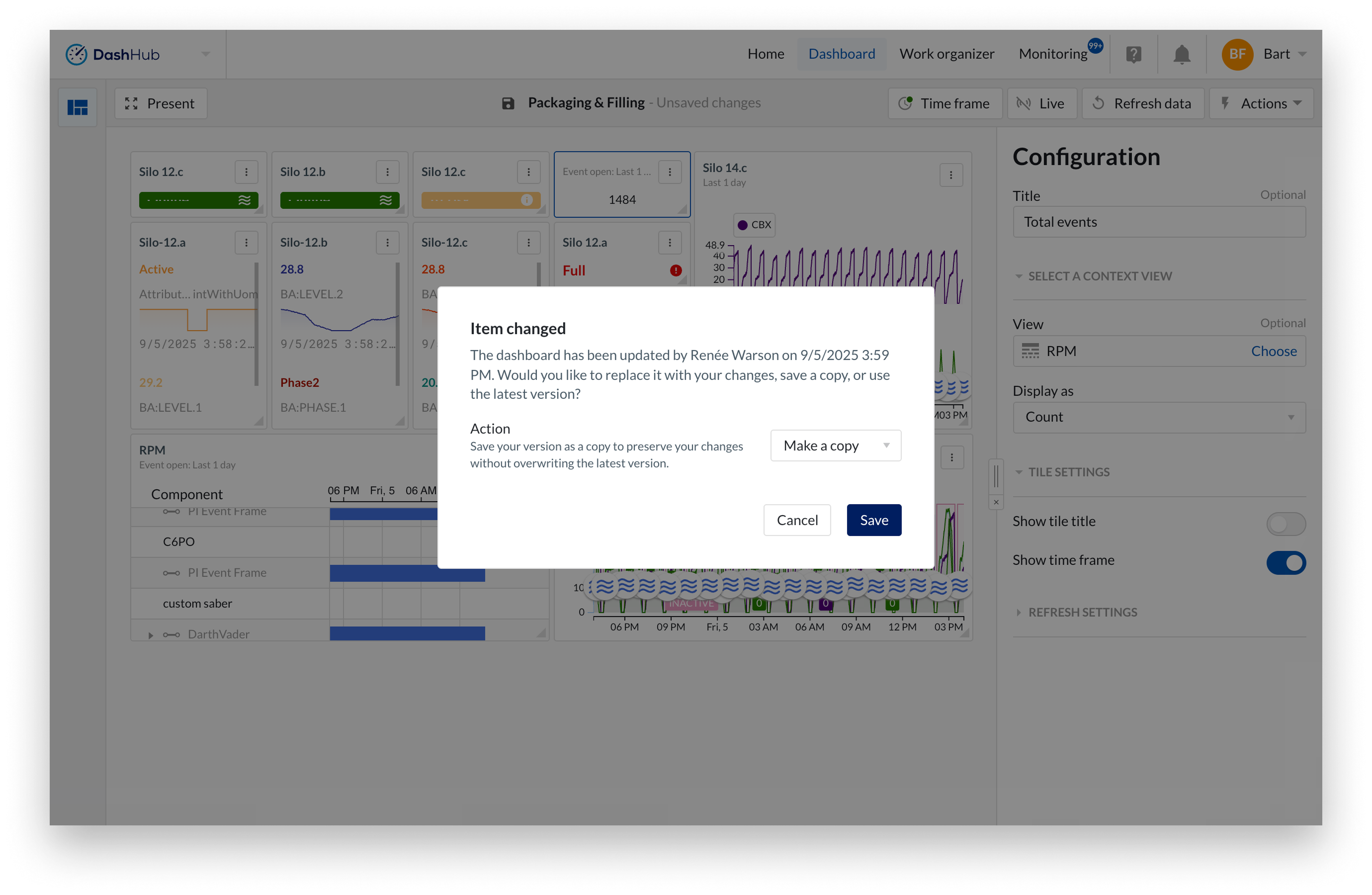Click Cancel in Item changed dialog
This screenshot has height=895, width=1372.
[x=797, y=520]
